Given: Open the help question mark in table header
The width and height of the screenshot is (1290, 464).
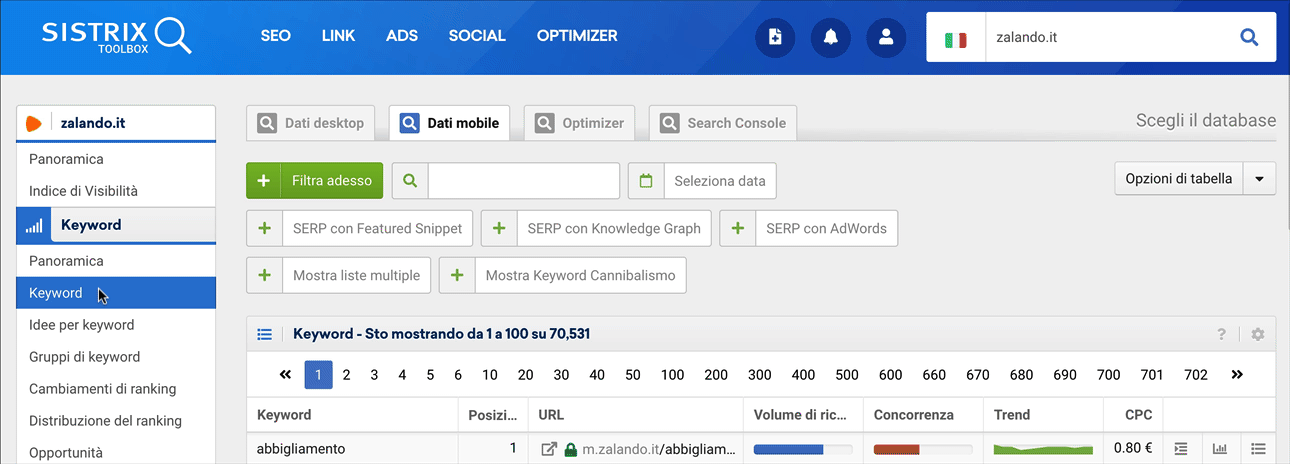Looking at the screenshot, I should [x=1222, y=334].
